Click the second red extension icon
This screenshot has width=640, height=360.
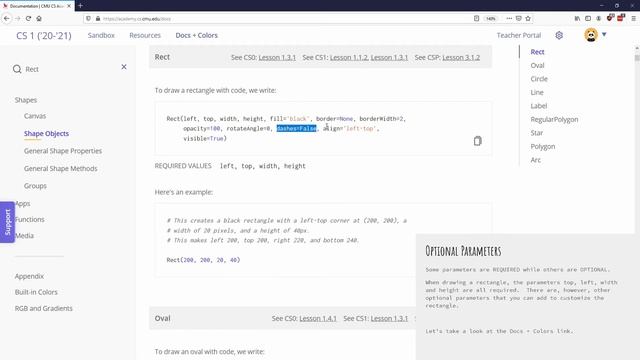tap(621, 18)
